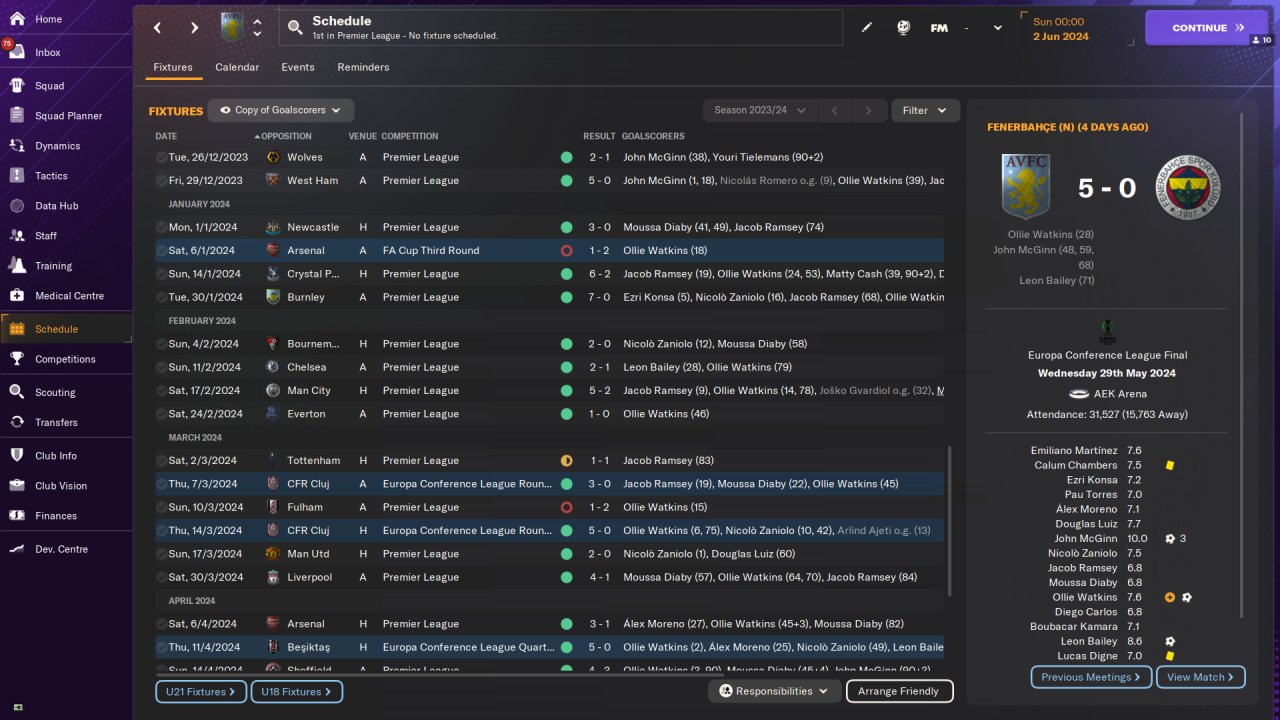Image resolution: width=1280 pixels, height=720 pixels.
Task: Open the Club Info shield icon
Action: (17, 456)
